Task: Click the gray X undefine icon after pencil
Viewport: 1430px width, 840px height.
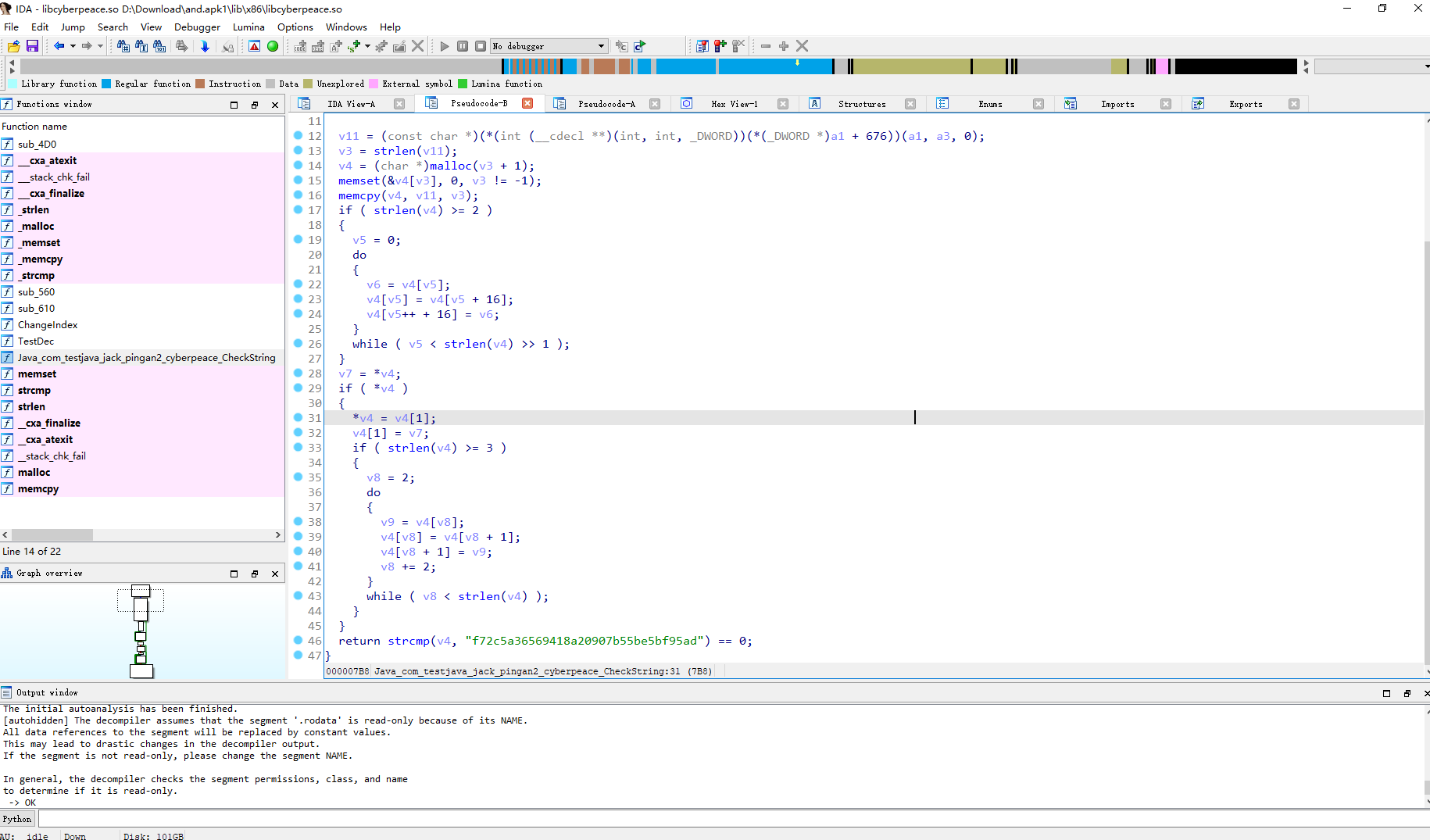Action: coord(418,46)
